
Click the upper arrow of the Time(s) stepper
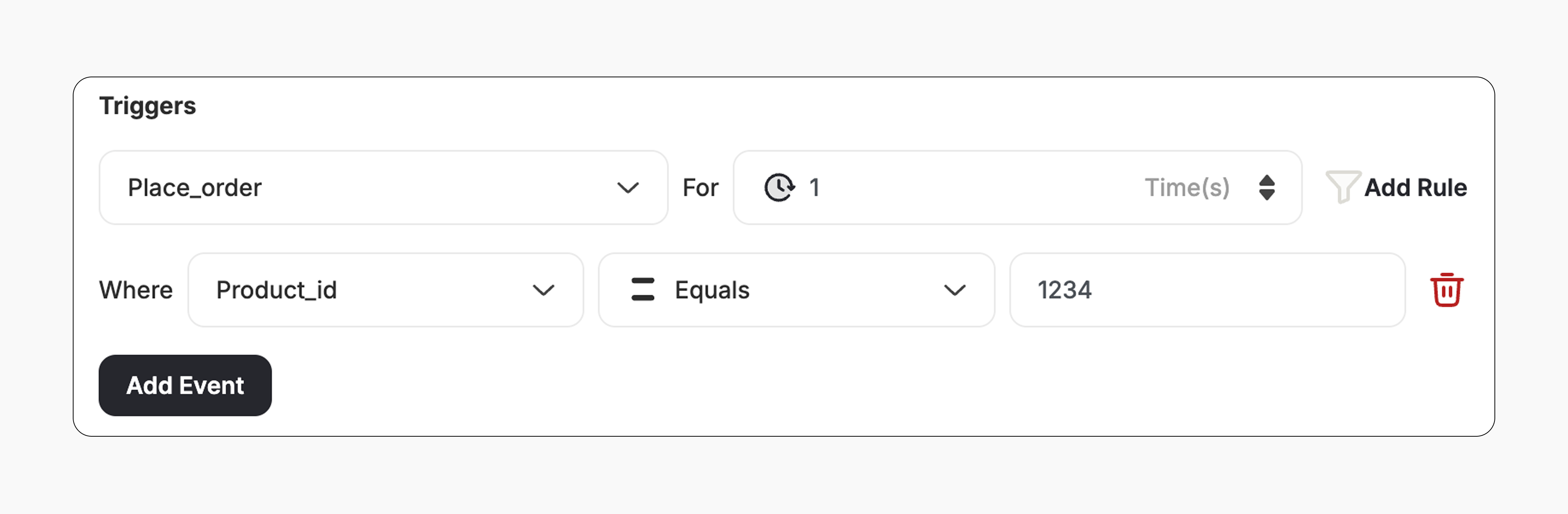(x=1268, y=180)
